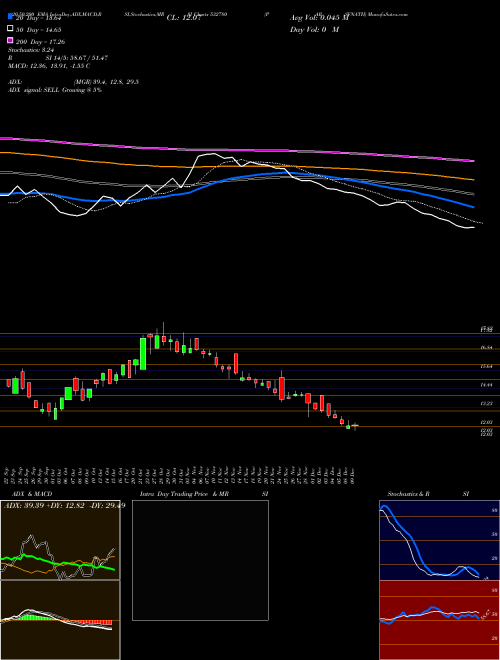The width and height of the screenshot is (500, 660).
Task: Click the 'ADX signal: SELL Growing @ 5%' text
Action: 55,90
